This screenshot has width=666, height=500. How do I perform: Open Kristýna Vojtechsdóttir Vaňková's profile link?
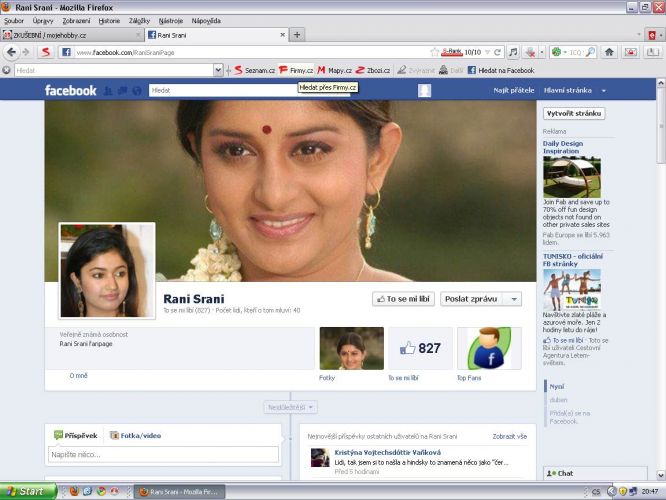[x=387, y=452]
